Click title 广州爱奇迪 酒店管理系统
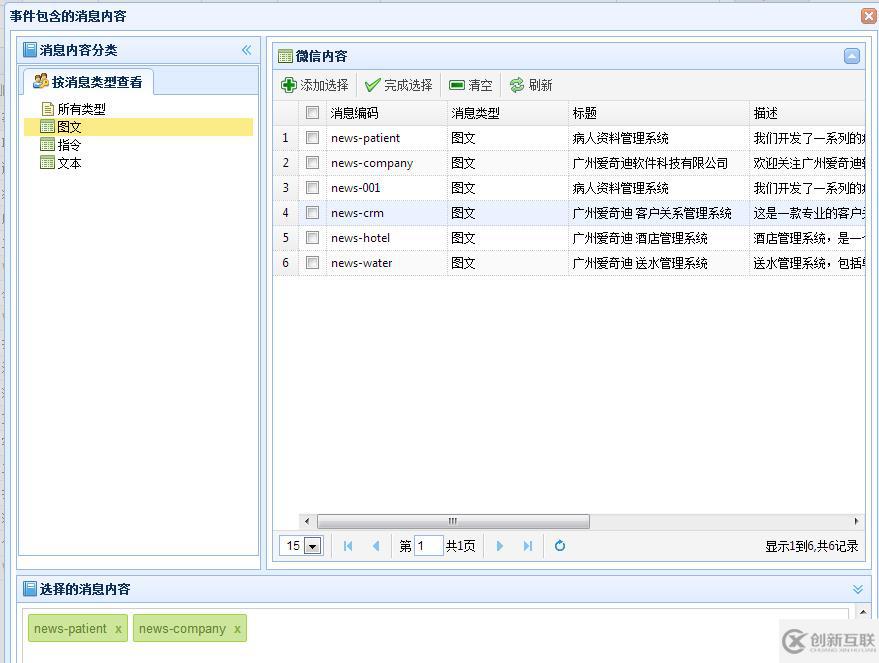 640,238
